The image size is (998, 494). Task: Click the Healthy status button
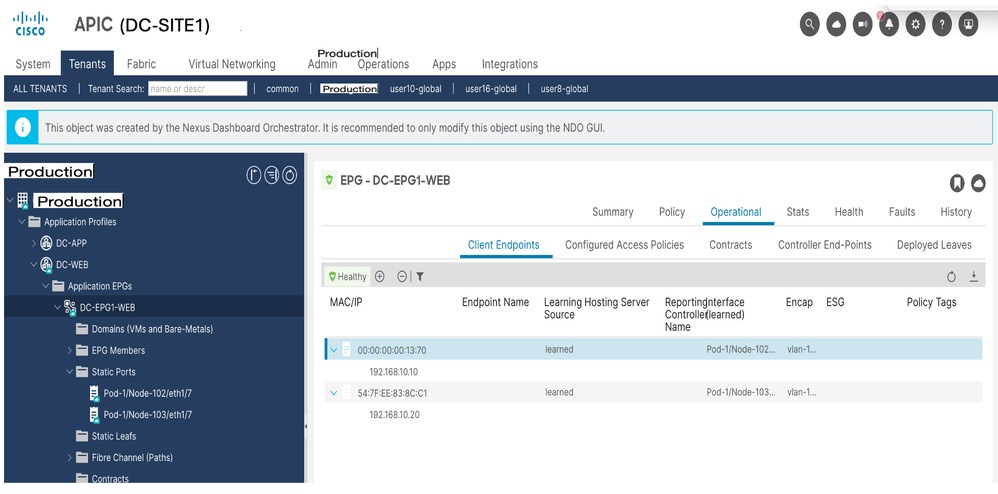pyautogui.click(x=348, y=276)
